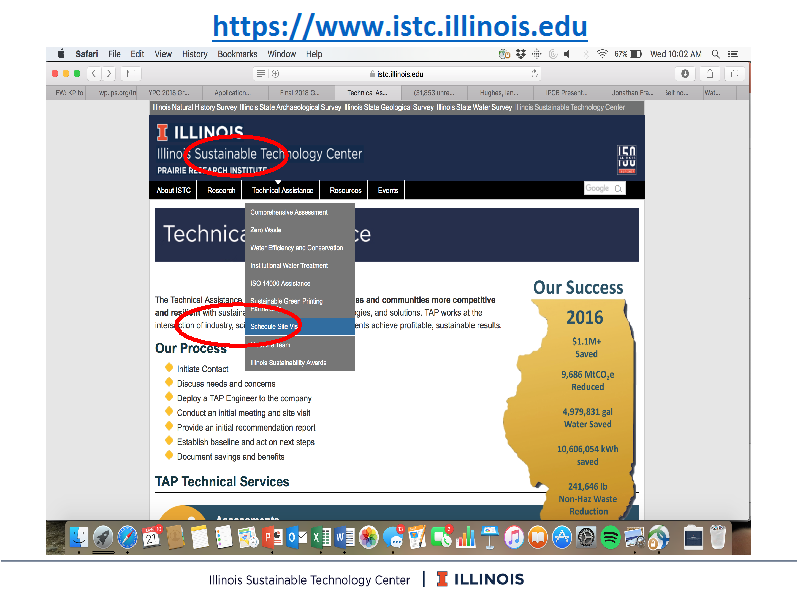The image size is (800, 600).
Task: Open the Illinois State Water Survey link
Action: (x=474, y=107)
